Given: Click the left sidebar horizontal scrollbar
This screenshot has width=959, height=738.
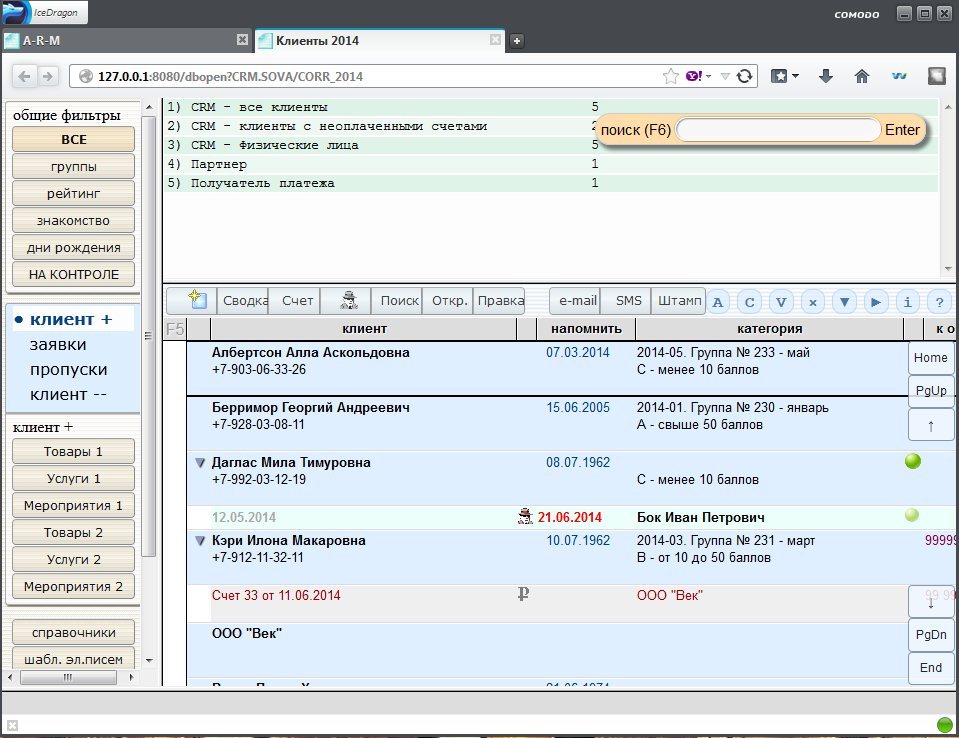Looking at the screenshot, I should (x=68, y=677).
